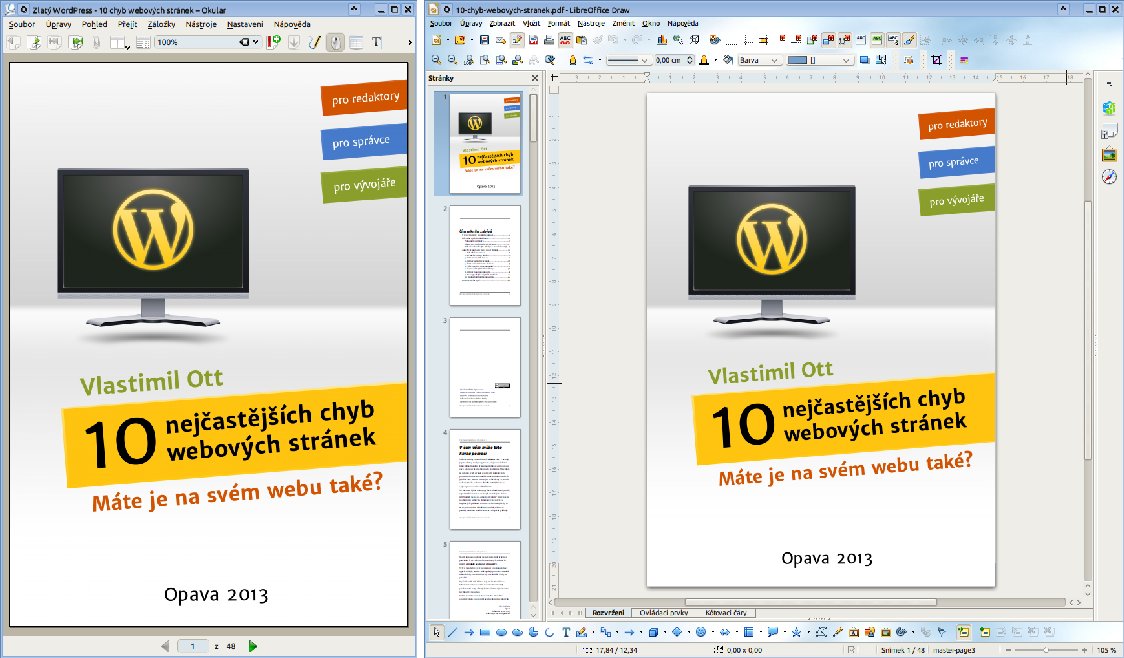
Task: Select the smiley symbol shapes tool
Action: pyautogui.click(x=701, y=632)
